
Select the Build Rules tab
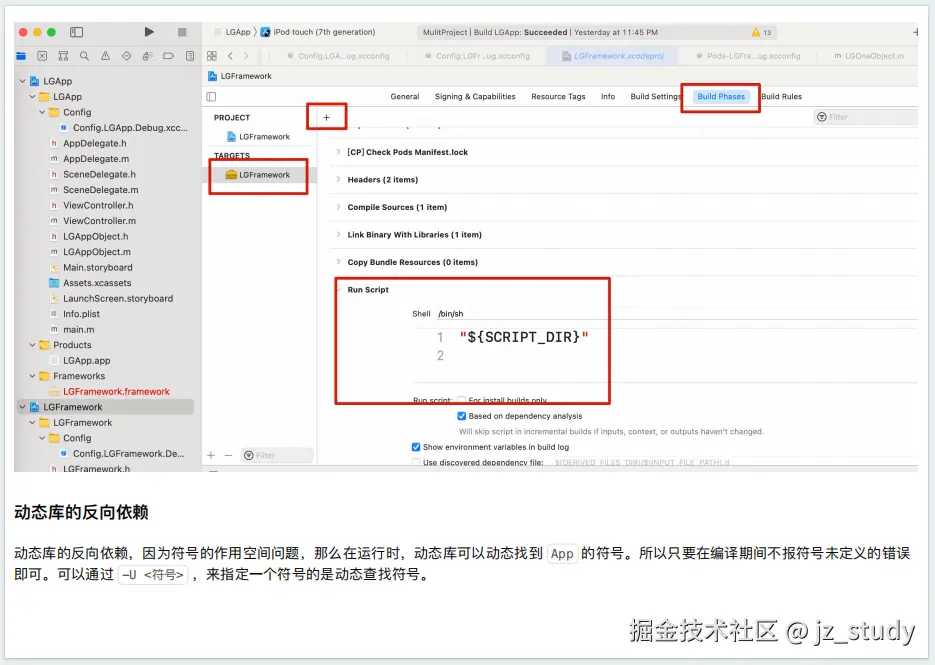[781, 97]
